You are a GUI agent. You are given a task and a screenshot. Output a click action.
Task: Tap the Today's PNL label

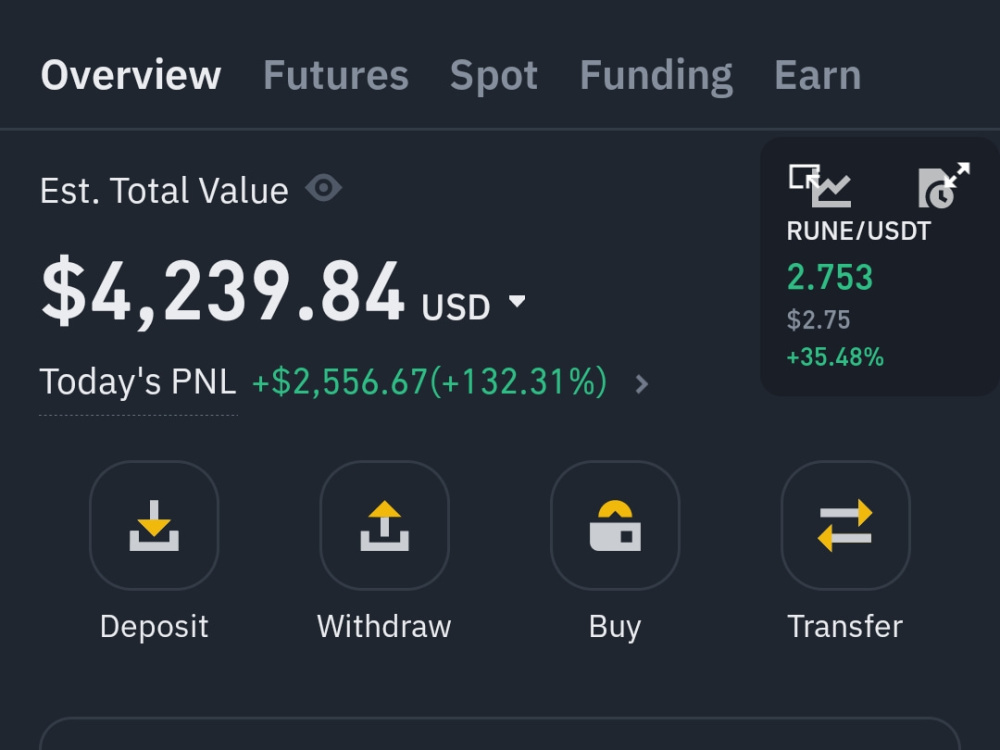click(x=138, y=381)
